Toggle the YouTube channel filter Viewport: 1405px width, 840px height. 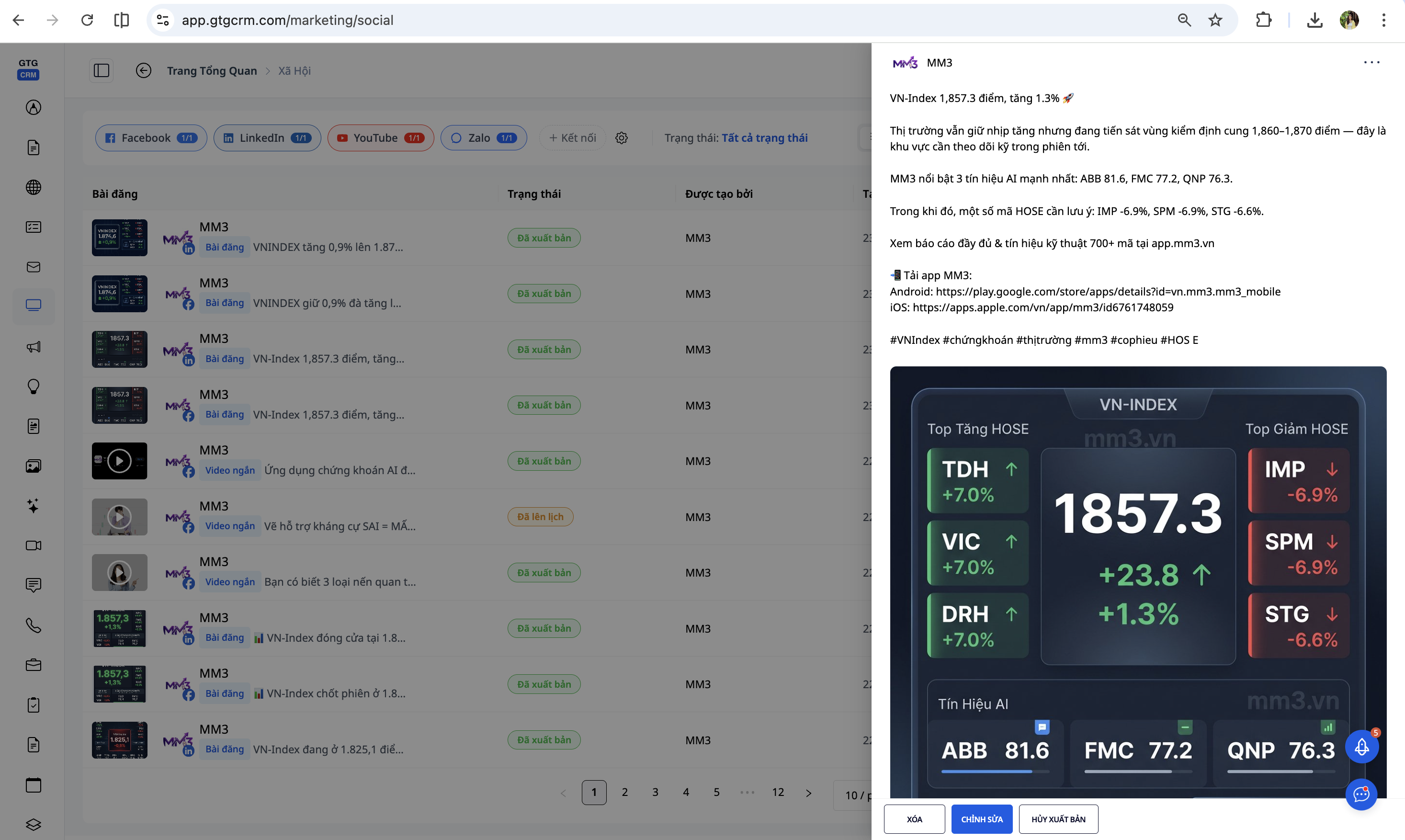click(x=380, y=138)
